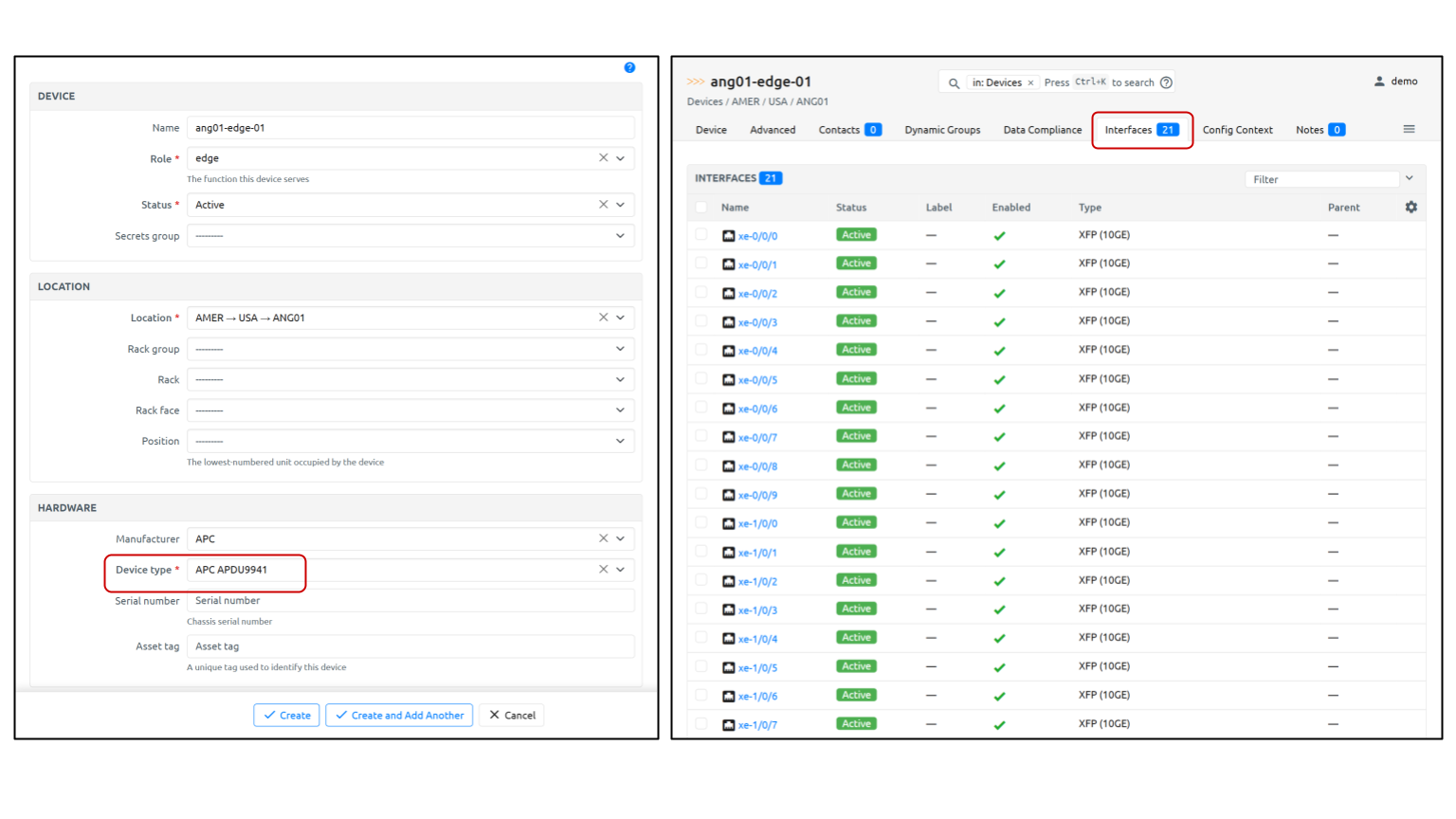Viewport: 1456px width, 819px height.
Task: Clear the Manufacturer APC selection
Action: click(603, 538)
